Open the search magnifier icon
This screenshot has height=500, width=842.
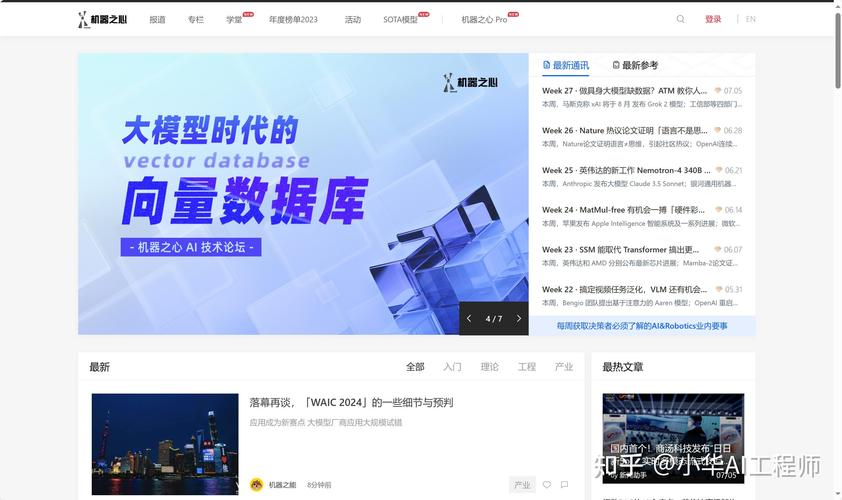(680, 19)
